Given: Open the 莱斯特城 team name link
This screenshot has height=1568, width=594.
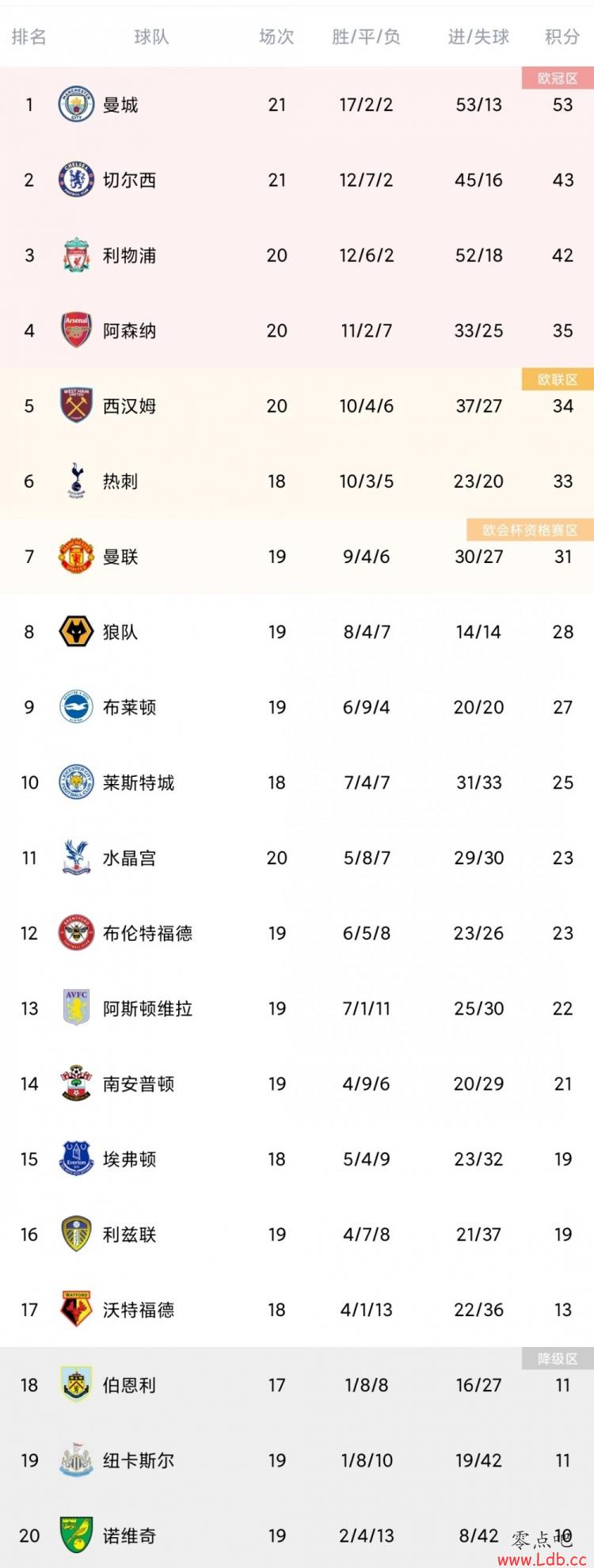Looking at the screenshot, I should click(139, 782).
